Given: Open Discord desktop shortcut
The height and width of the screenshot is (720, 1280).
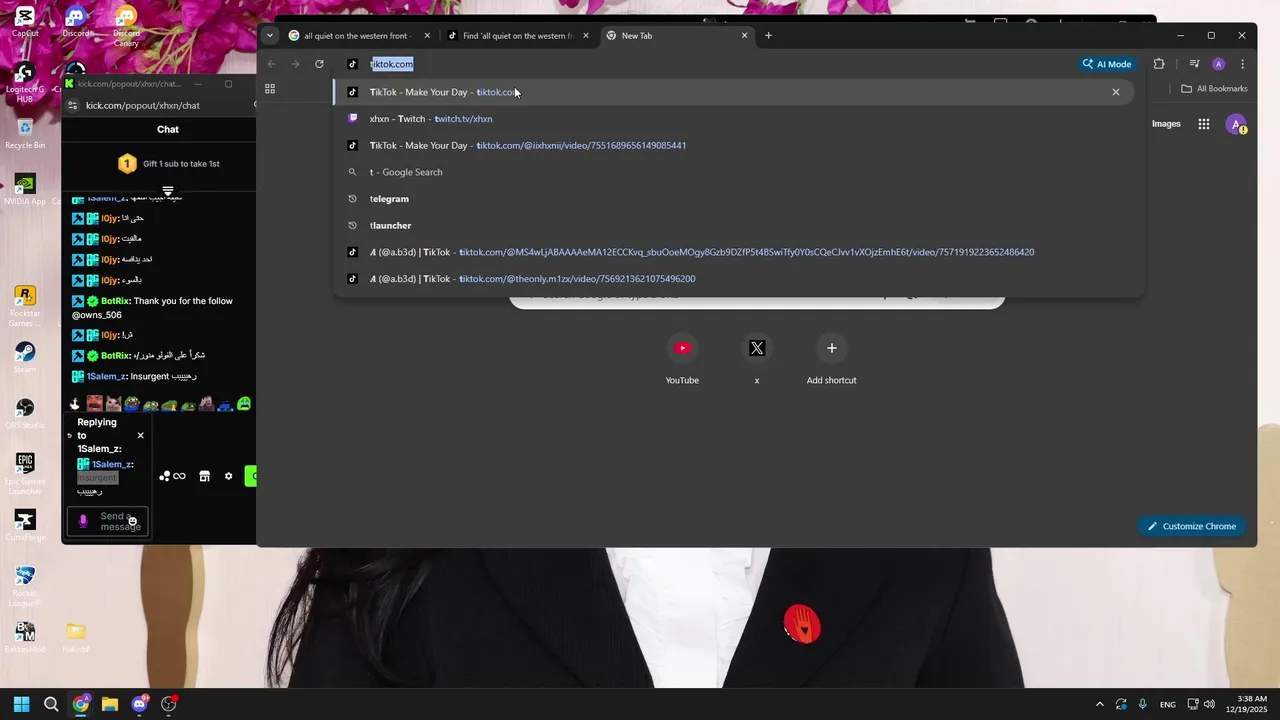Looking at the screenshot, I should 75,22.
